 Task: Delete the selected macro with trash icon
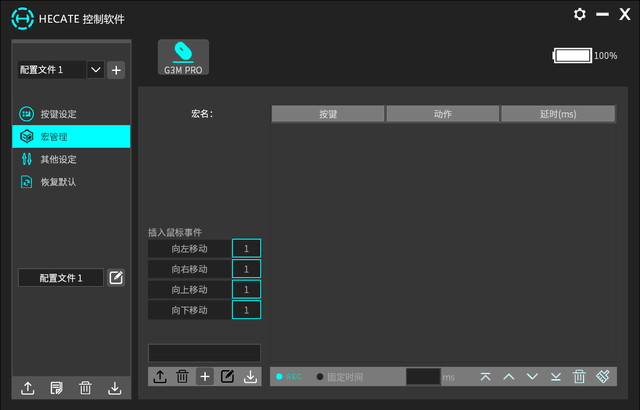(182, 376)
